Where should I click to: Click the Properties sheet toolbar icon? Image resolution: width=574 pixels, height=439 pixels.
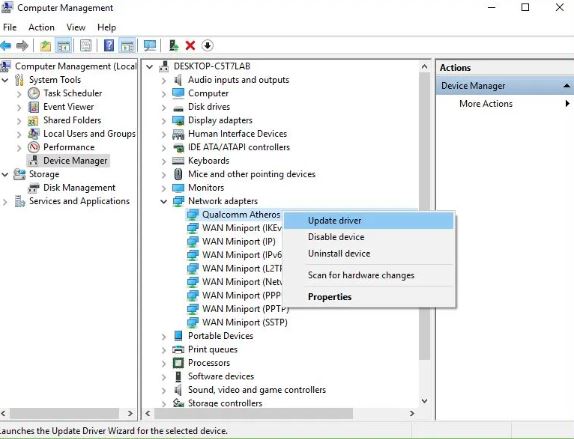click(x=86, y=46)
